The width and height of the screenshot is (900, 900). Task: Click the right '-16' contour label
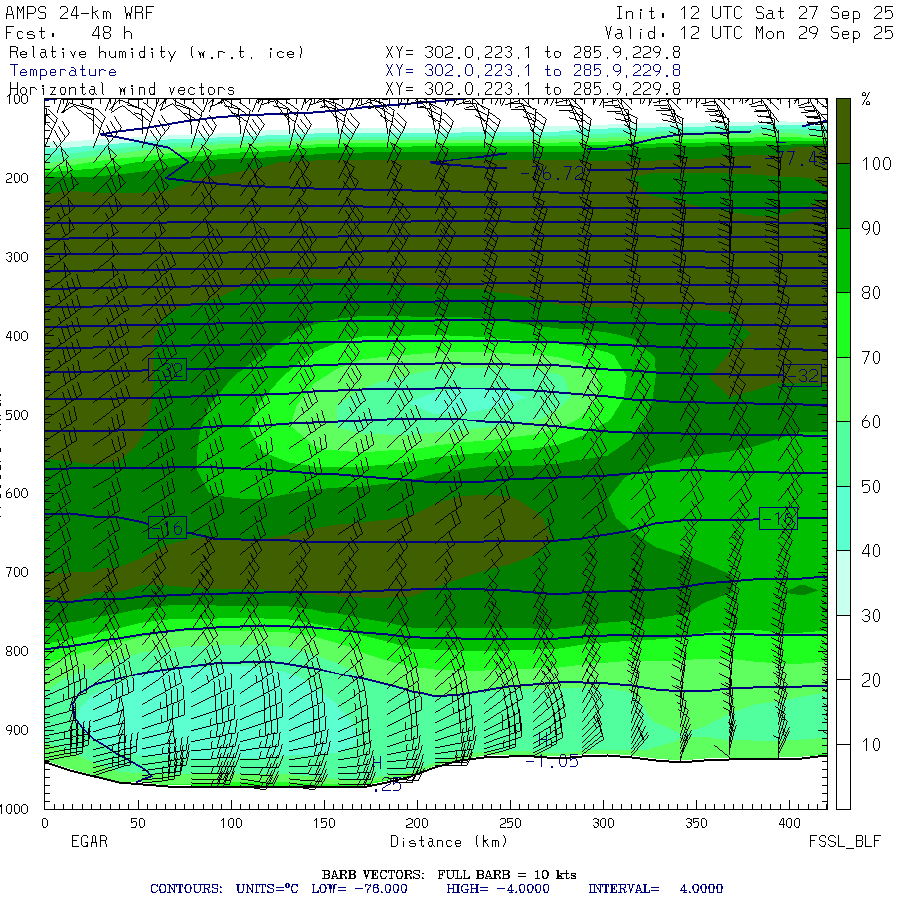(x=778, y=518)
